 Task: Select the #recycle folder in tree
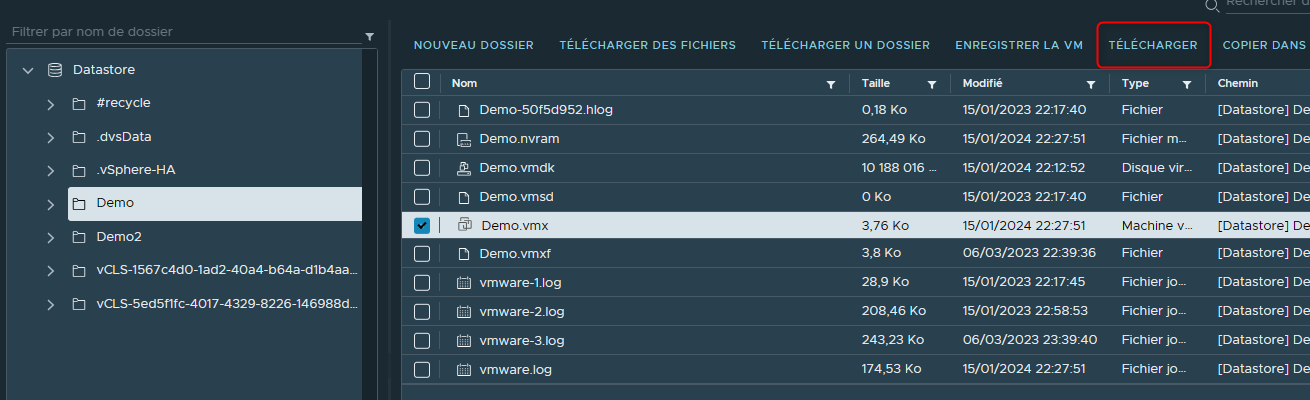click(x=123, y=103)
